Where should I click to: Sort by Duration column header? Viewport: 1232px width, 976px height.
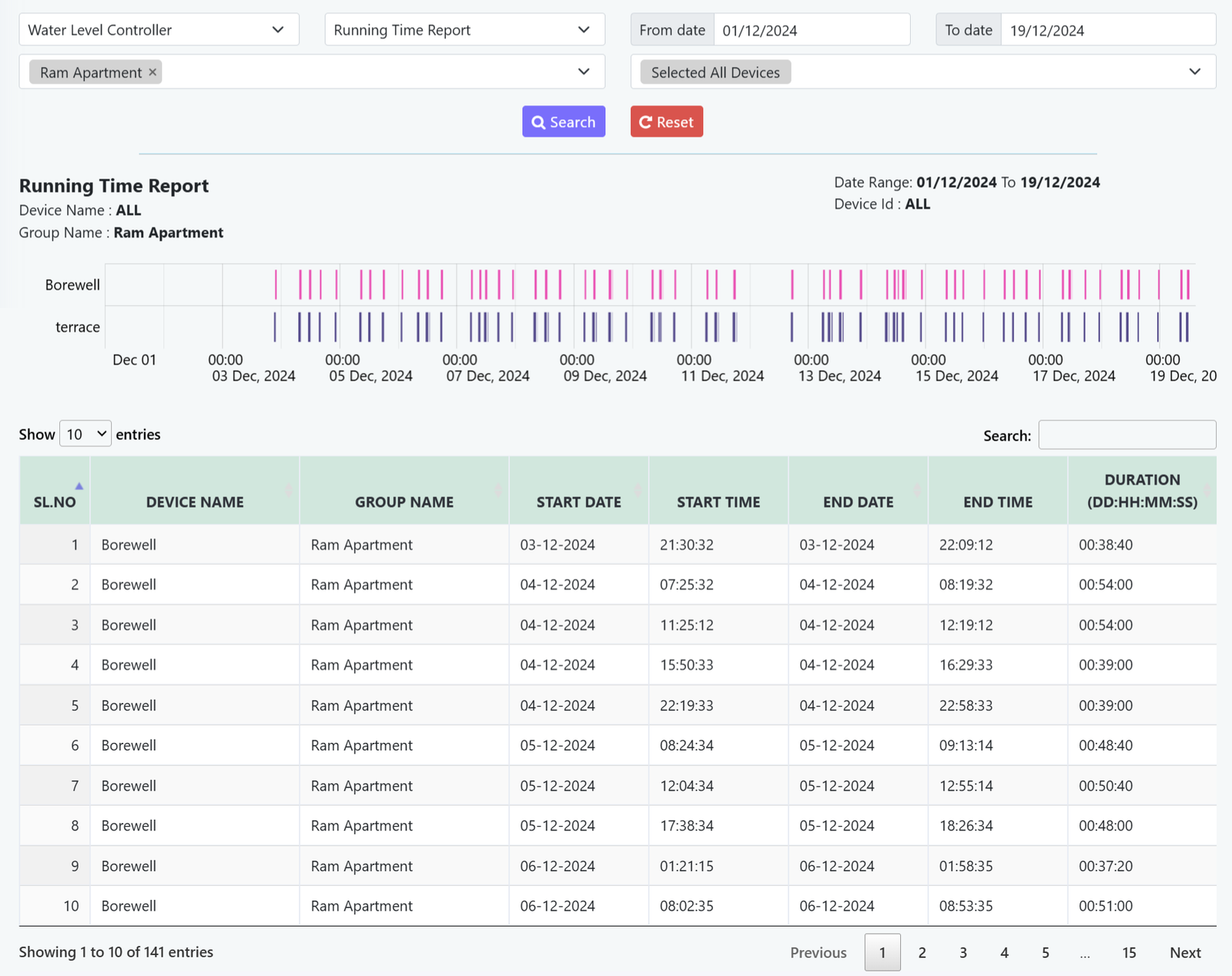1142,491
